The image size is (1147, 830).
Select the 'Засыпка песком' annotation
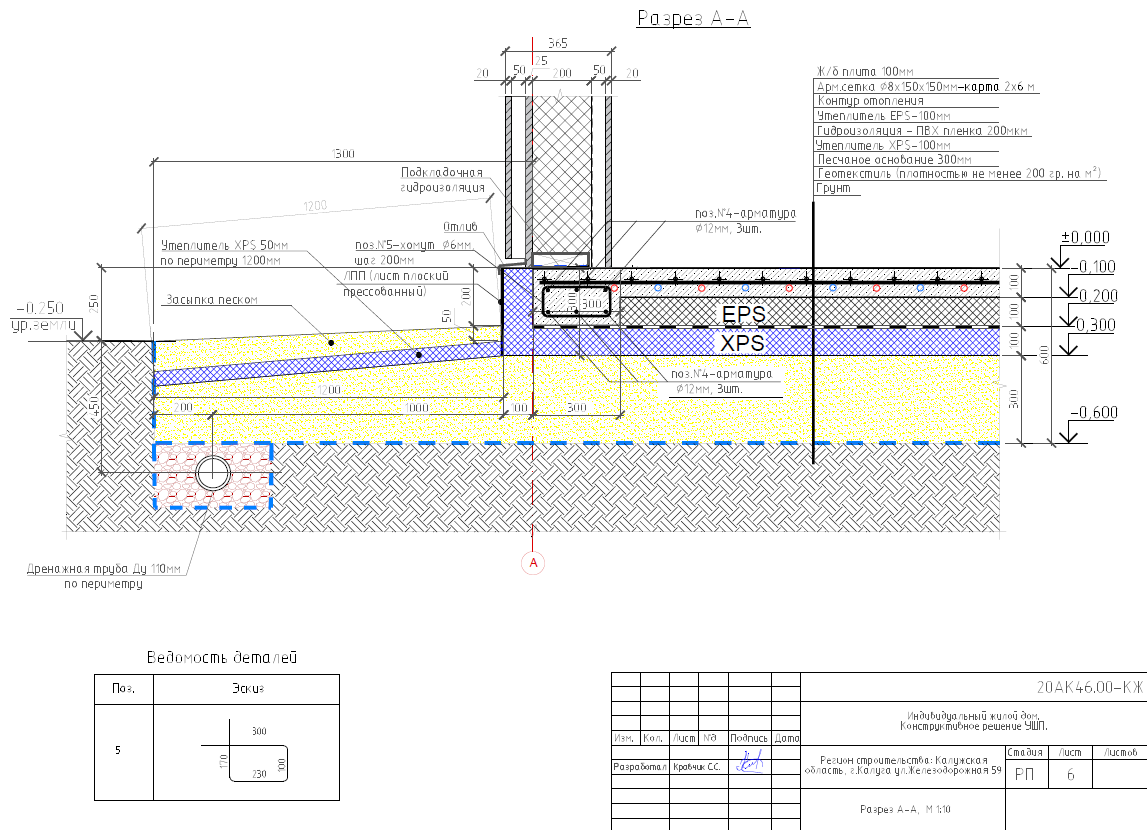[x=212, y=299]
